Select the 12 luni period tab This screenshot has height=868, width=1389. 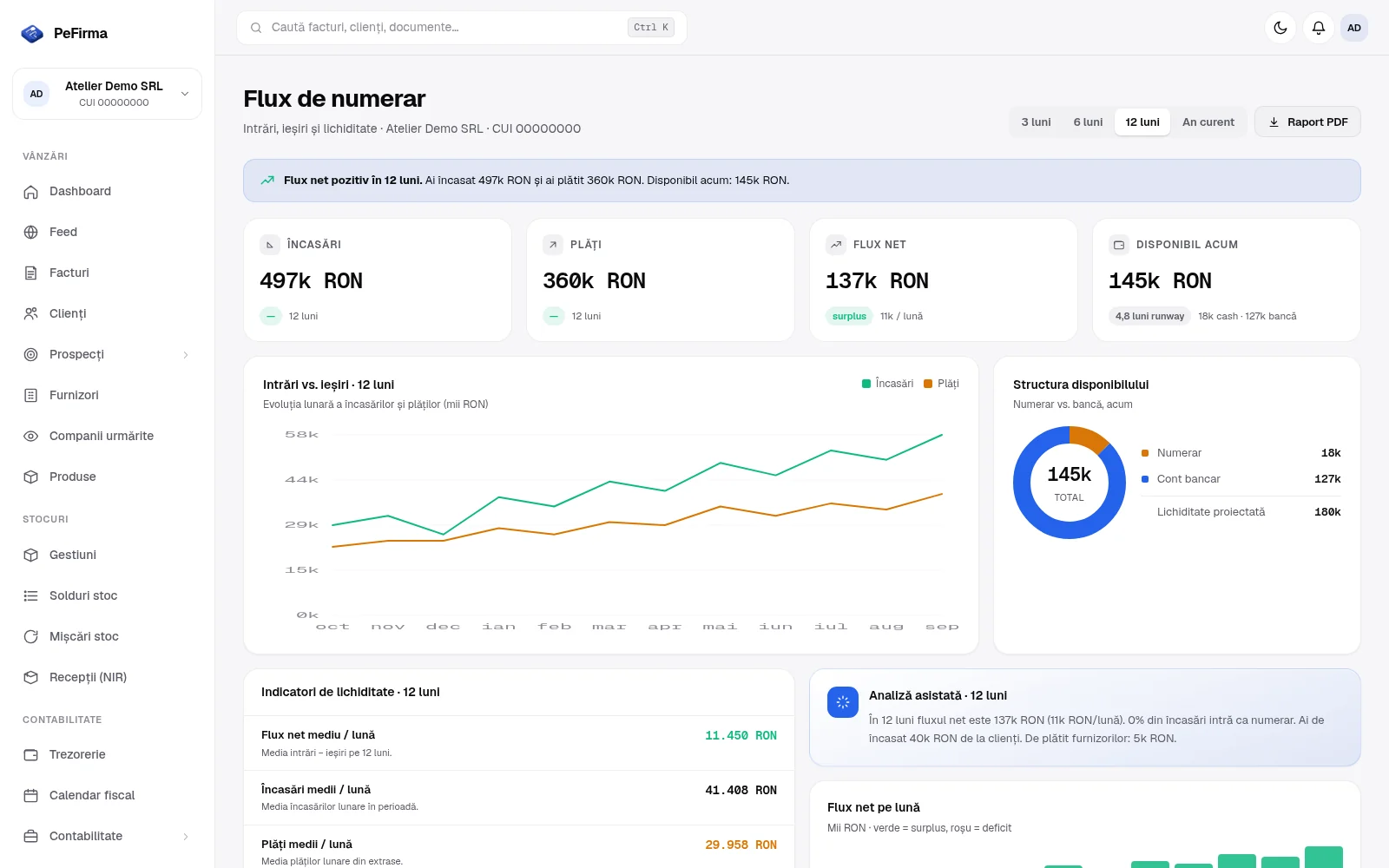pos(1142,122)
